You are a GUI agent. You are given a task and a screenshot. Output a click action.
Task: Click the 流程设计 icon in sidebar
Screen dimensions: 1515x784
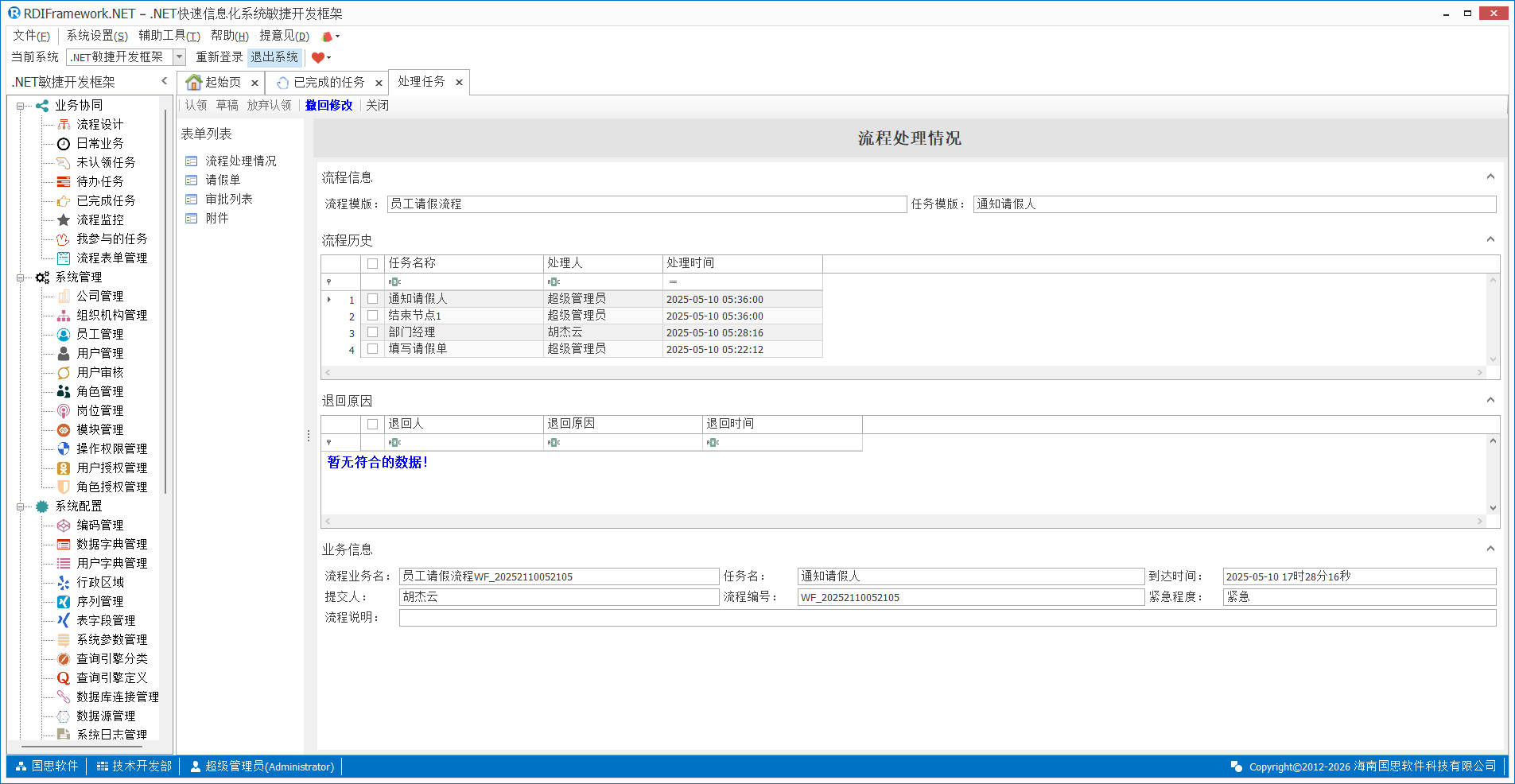(x=64, y=124)
